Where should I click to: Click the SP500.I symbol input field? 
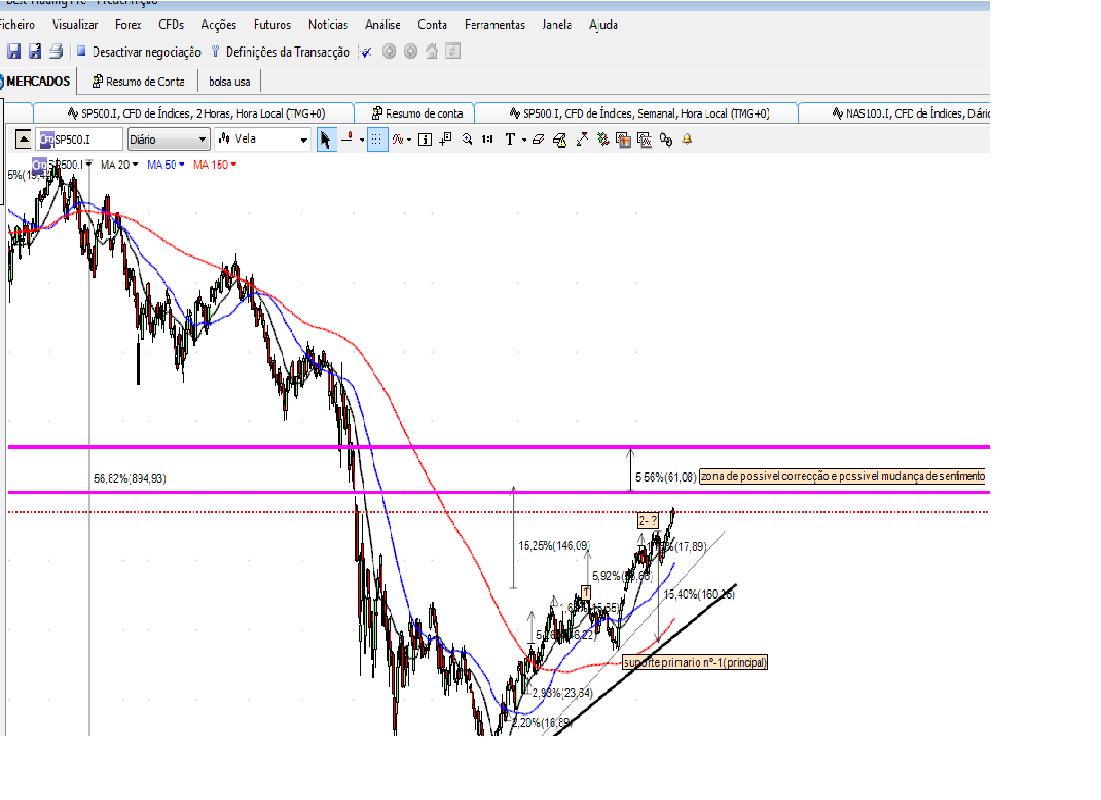(x=79, y=139)
